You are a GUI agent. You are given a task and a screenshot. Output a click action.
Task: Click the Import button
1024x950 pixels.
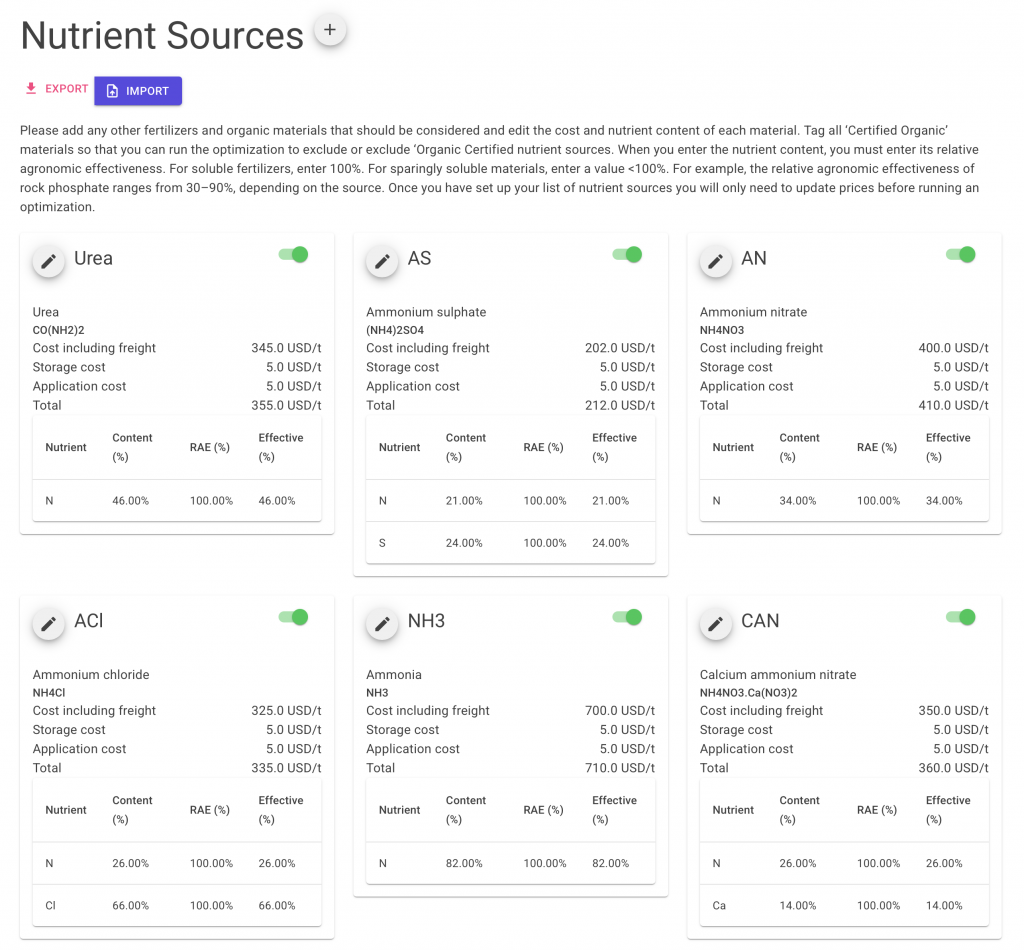pyautogui.click(x=138, y=91)
